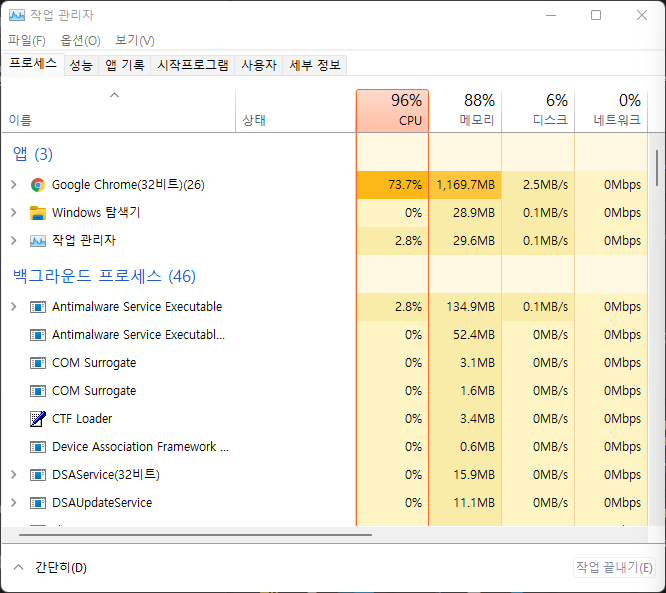666x593 pixels.
Task: Select the 프로세스 tab
Action: pos(33,64)
